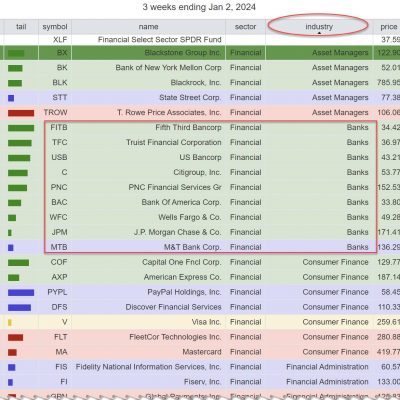Click US Bancorp name cell
This screenshot has height=400, width=400.
pos(200,157)
